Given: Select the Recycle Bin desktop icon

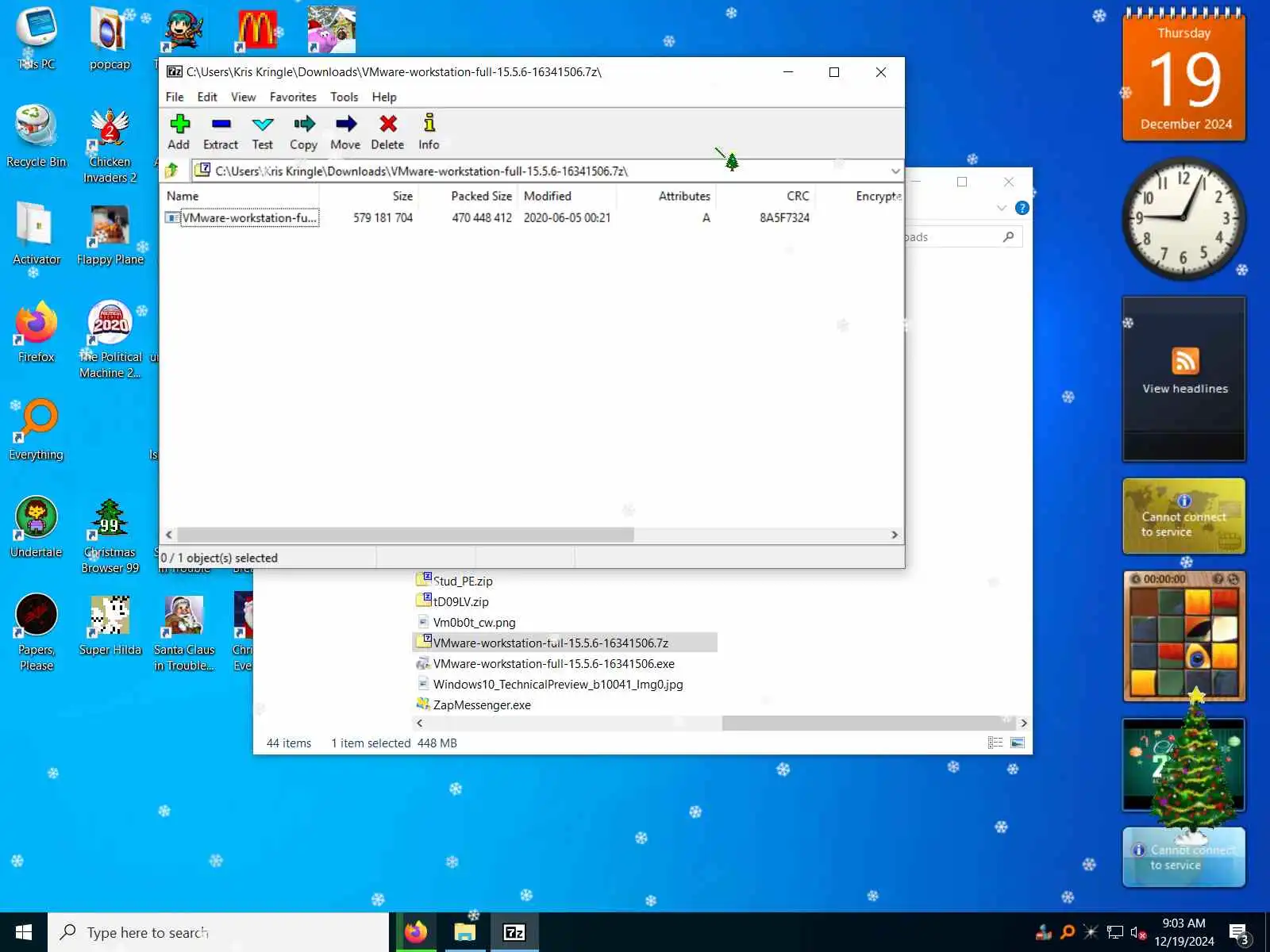Looking at the screenshot, I should coord(36,136).
